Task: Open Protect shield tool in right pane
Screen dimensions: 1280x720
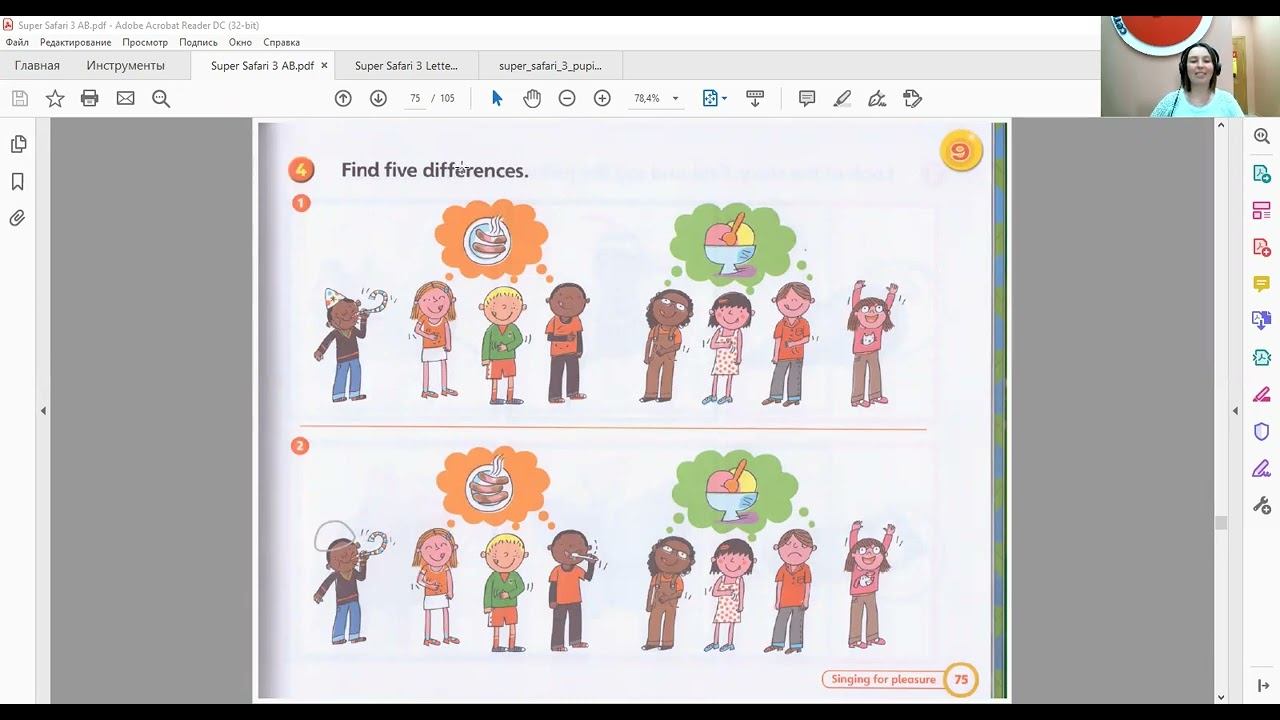Action: click(x=1262, y=431)
